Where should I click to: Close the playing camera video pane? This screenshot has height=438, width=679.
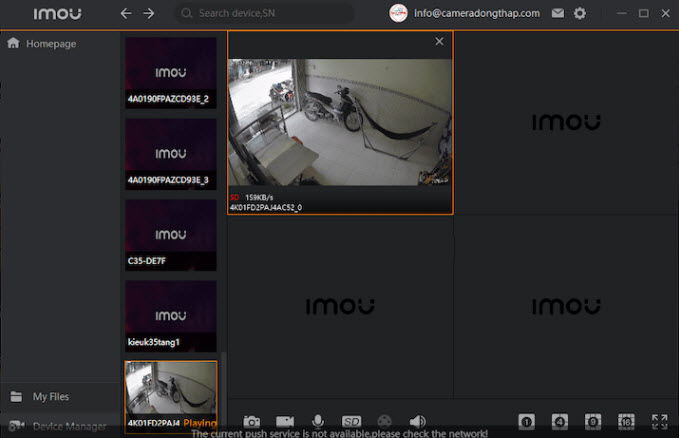tap(439, 42)
